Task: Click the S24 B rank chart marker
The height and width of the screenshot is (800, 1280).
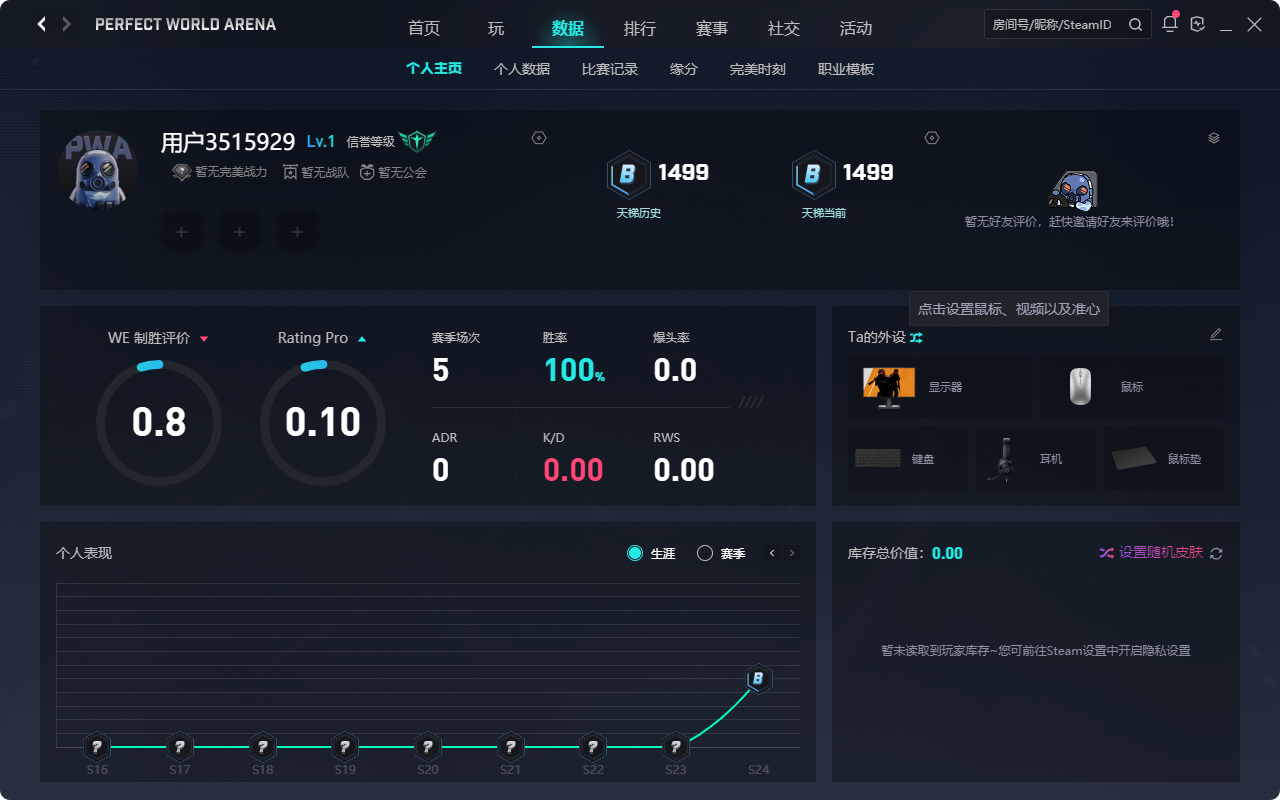Action: click(x=759, y=679)
